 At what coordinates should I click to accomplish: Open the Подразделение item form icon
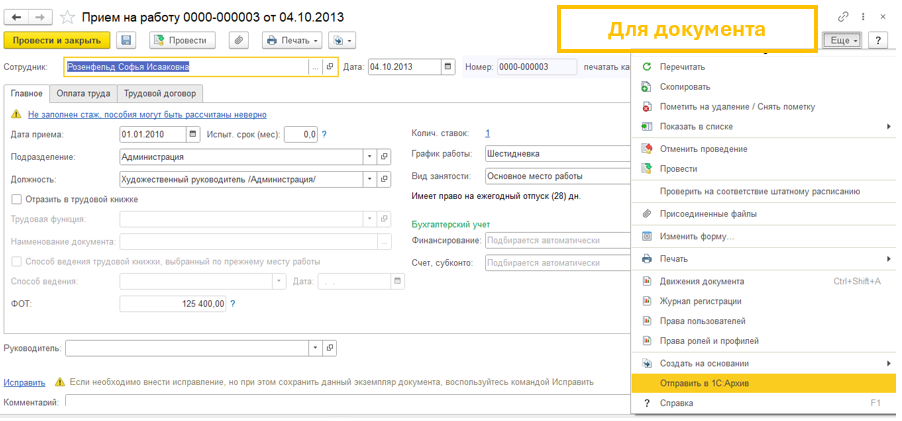coord(384,156)
